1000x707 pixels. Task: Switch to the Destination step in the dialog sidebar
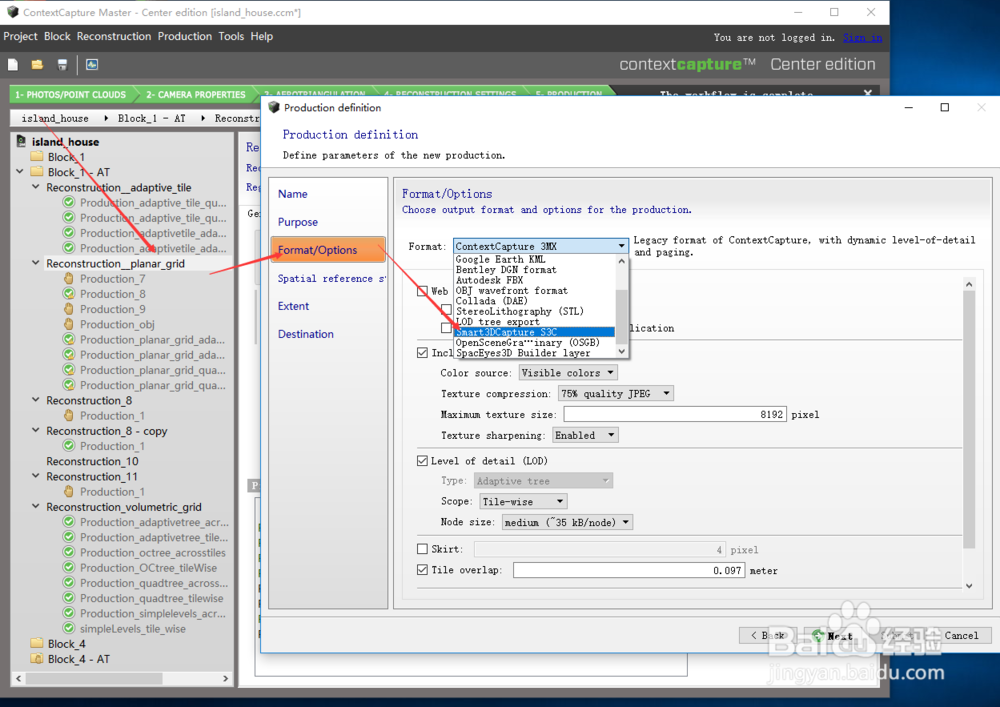click(x=305, y=334)
